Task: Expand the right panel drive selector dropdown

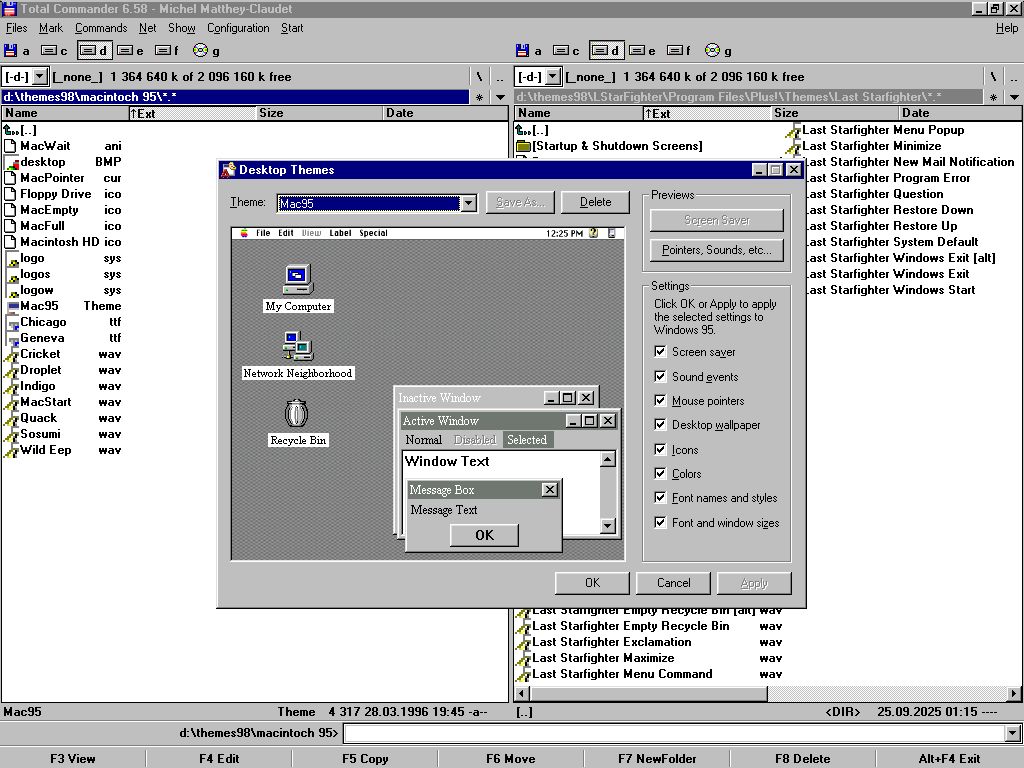Action: 552,77
